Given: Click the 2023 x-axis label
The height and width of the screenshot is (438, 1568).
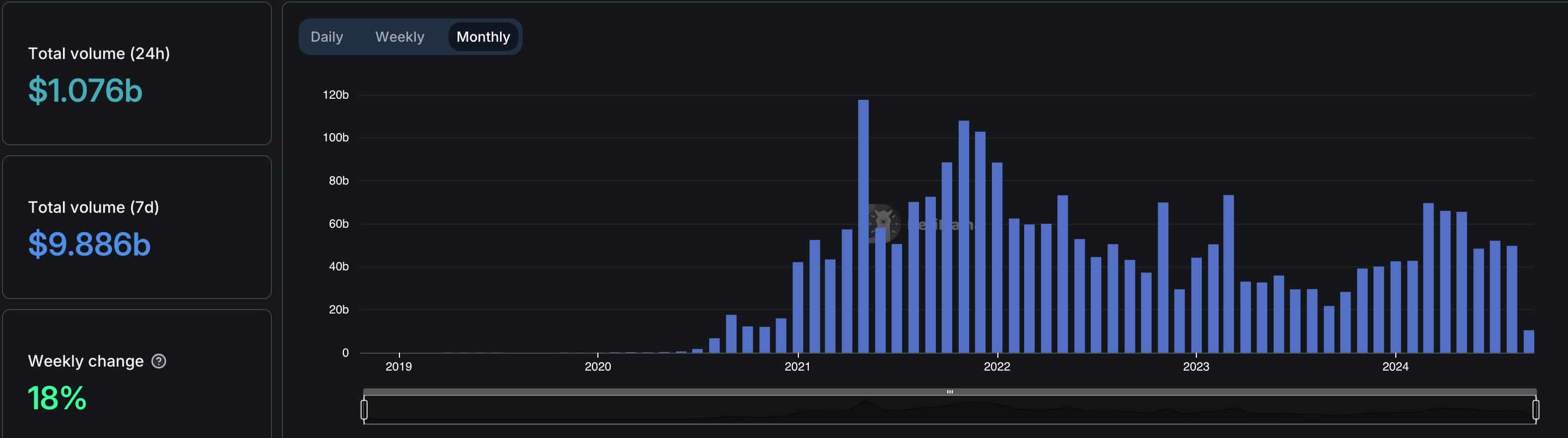Looking at the screenshot, I should (1196, 367).
